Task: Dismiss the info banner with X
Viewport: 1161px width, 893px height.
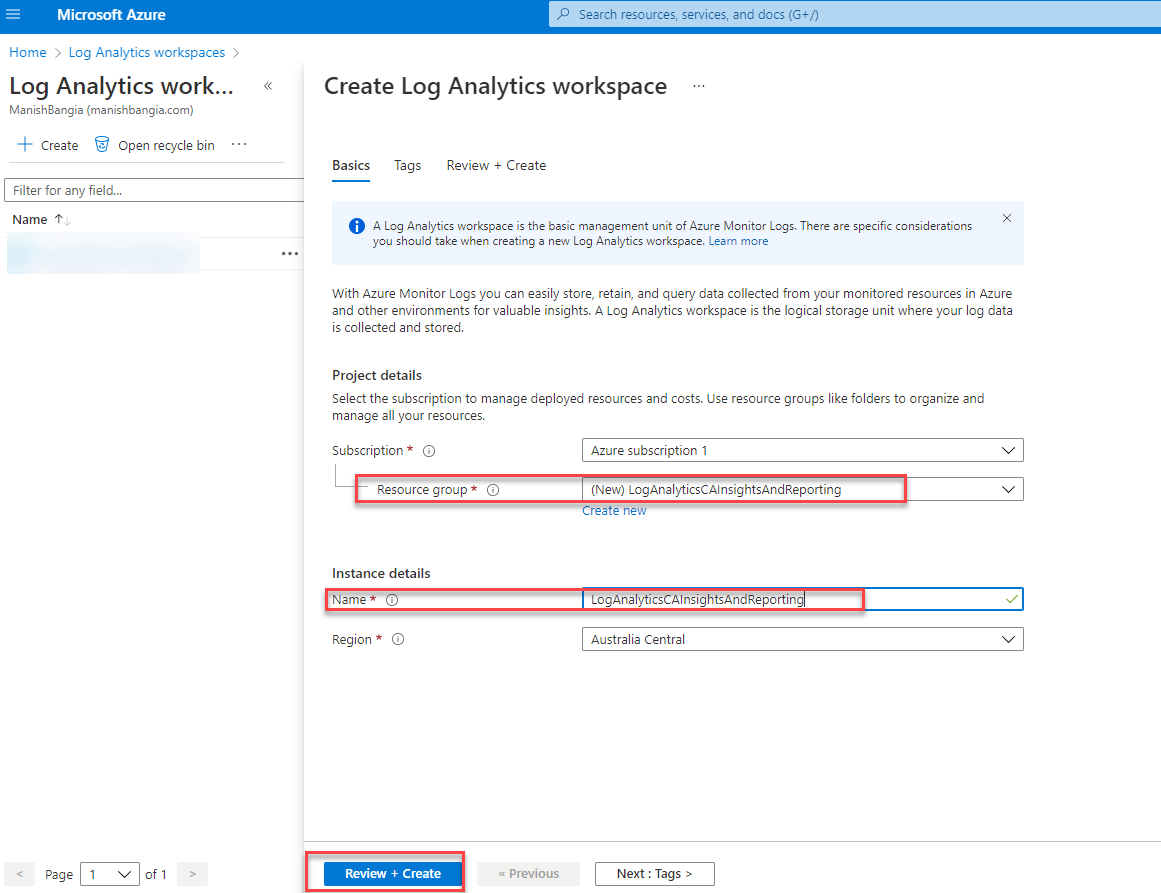Action: 1007,218
